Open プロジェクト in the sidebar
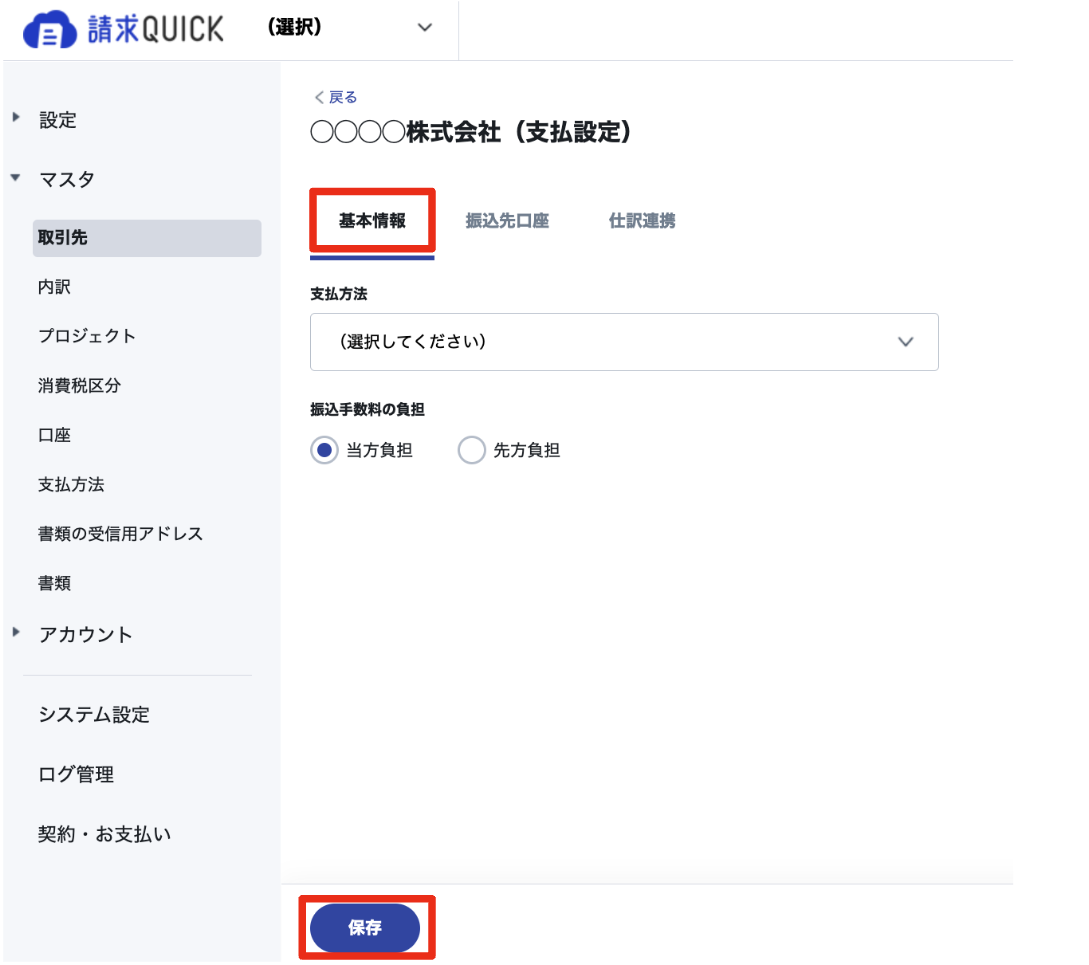Screen dimensions: 1089x965 coord(87,336)
